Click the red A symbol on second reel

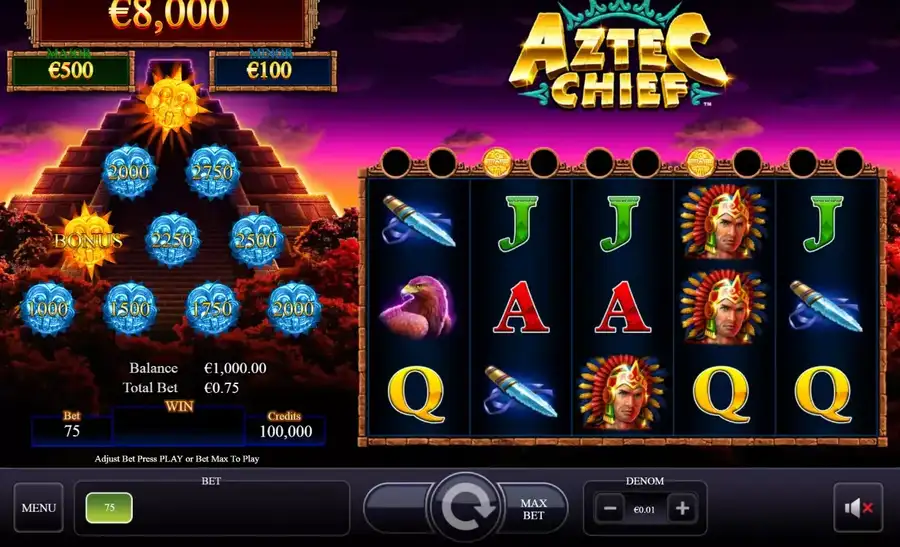pyautogui.click(x=521, y=307)
